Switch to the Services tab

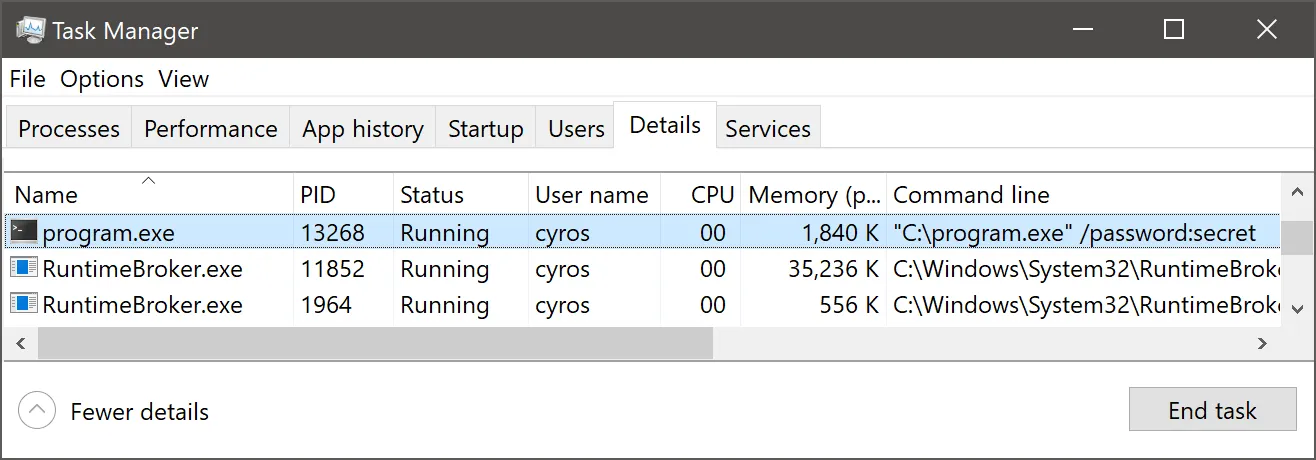768,129
